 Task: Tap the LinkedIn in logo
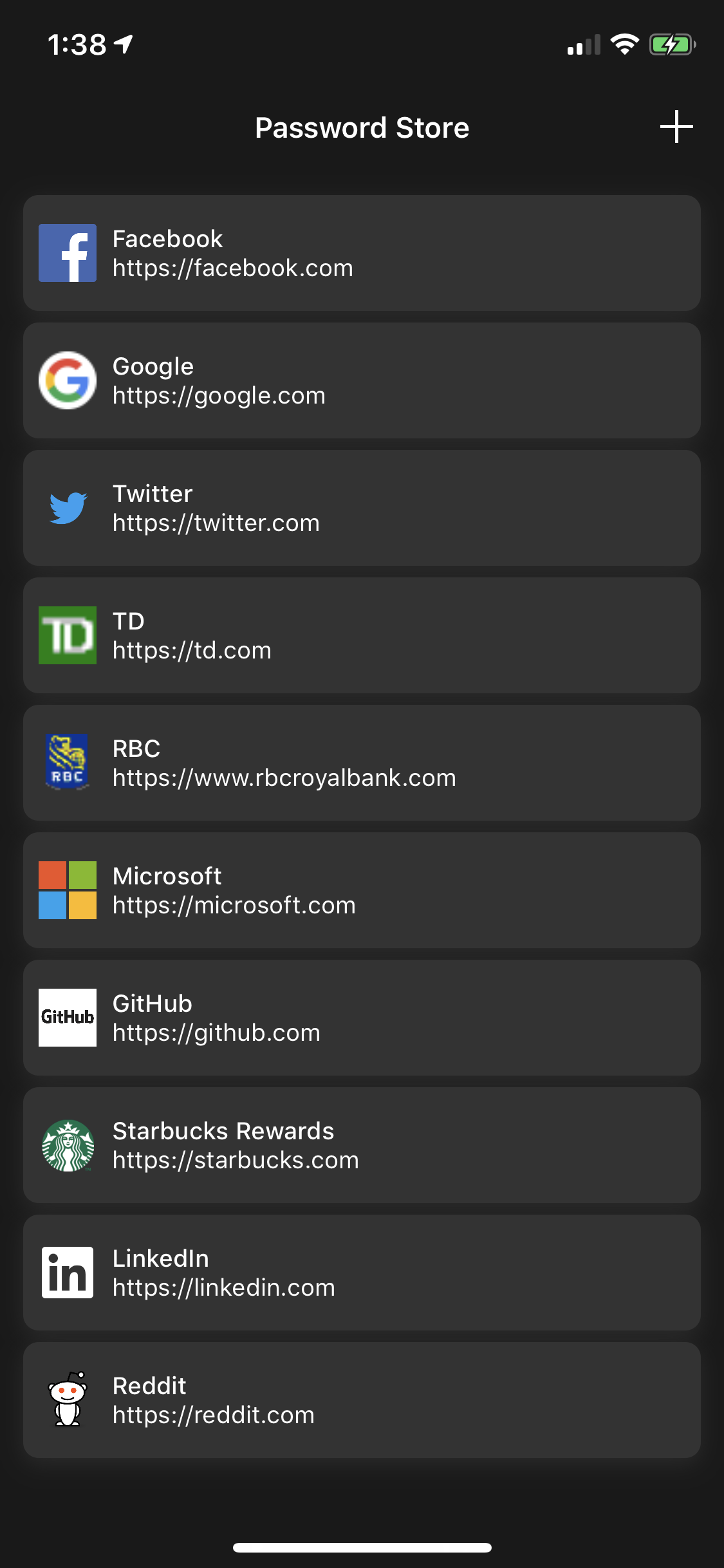click(x=68, y=1273)
